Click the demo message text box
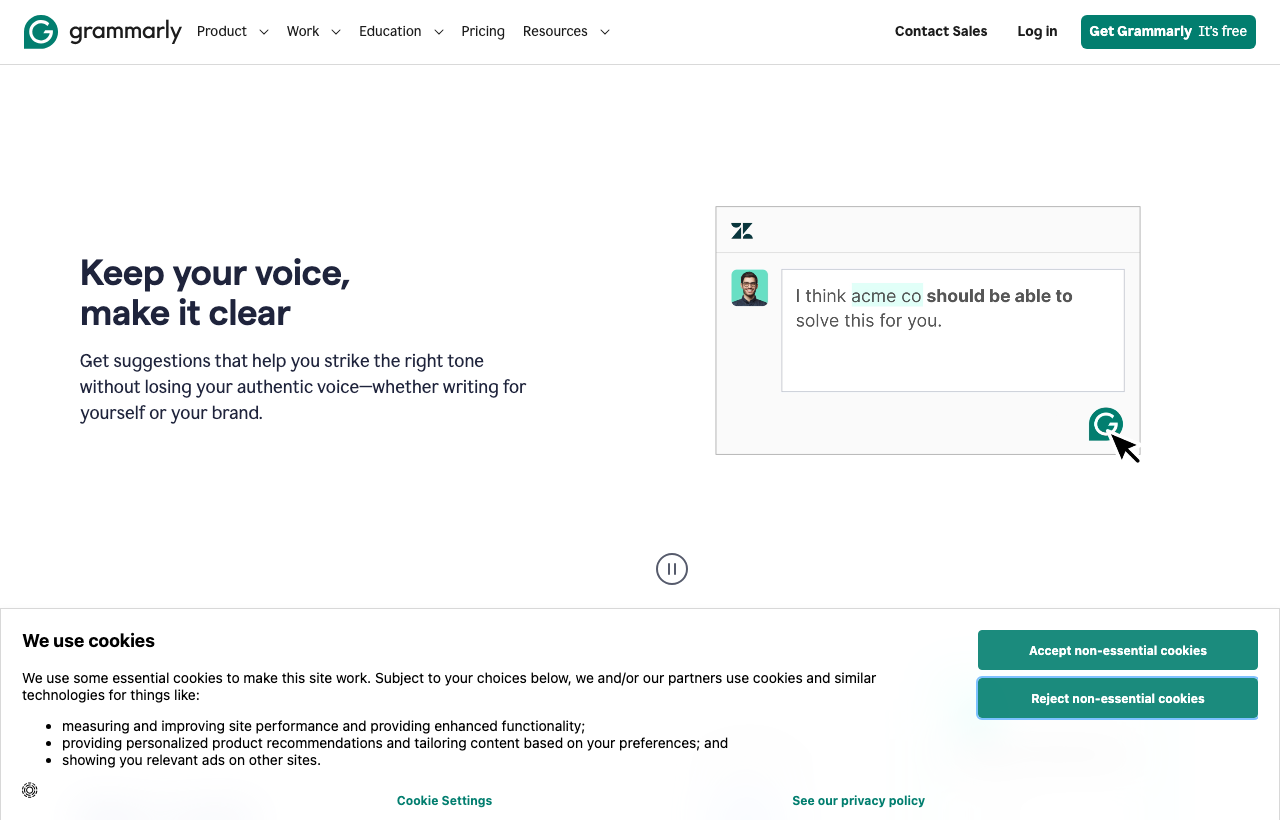This screenshot has height=820, width=1280. point(953,330)
